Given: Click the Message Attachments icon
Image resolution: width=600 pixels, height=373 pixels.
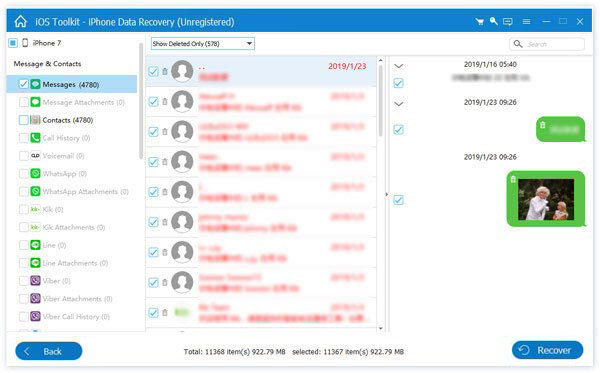Looking at the screenshot, I should tap(36, 102).
